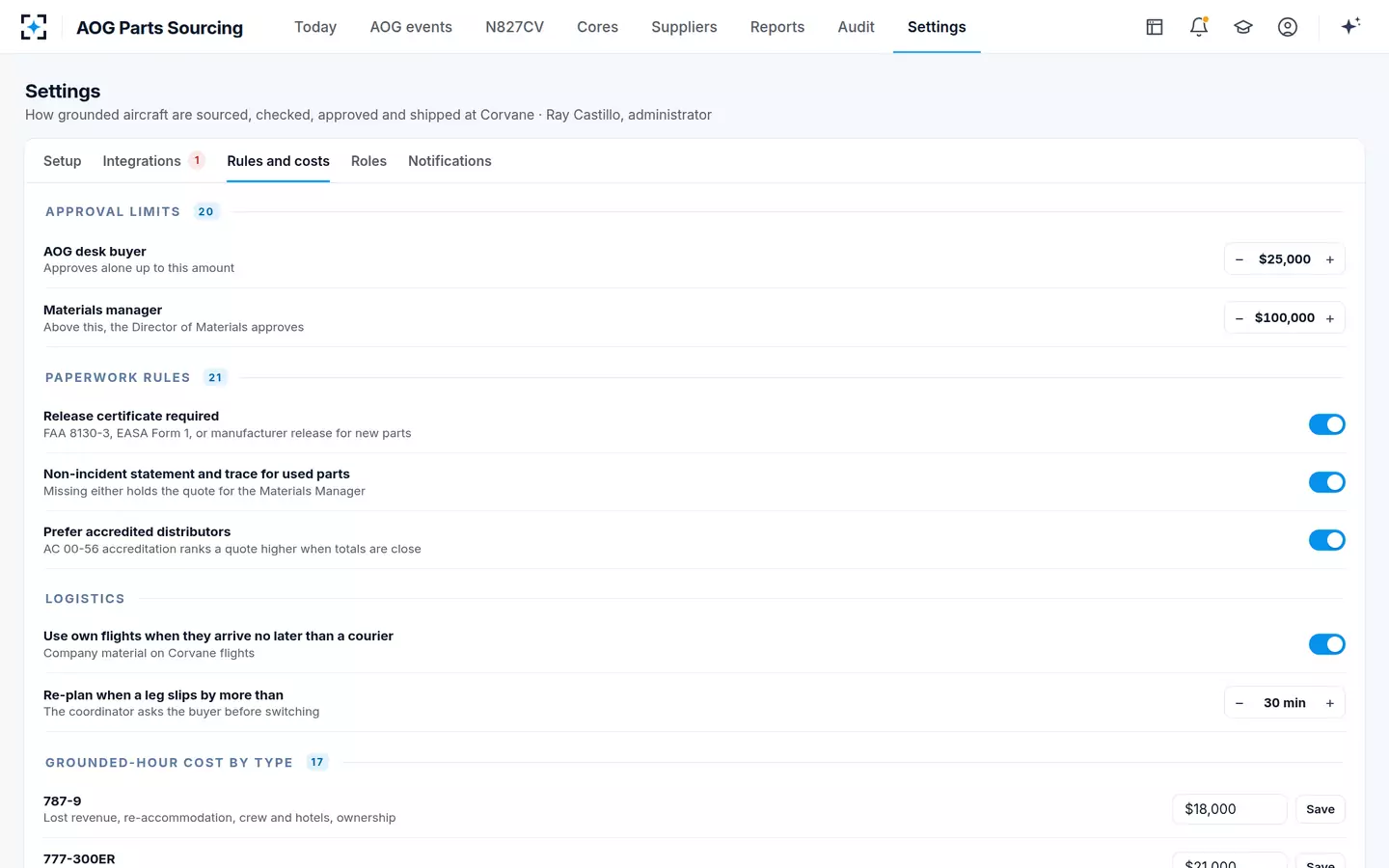The image size is (1389, 868).
Task: Toggle Non-incident statement and trace switch
Action: [1327, 482]
